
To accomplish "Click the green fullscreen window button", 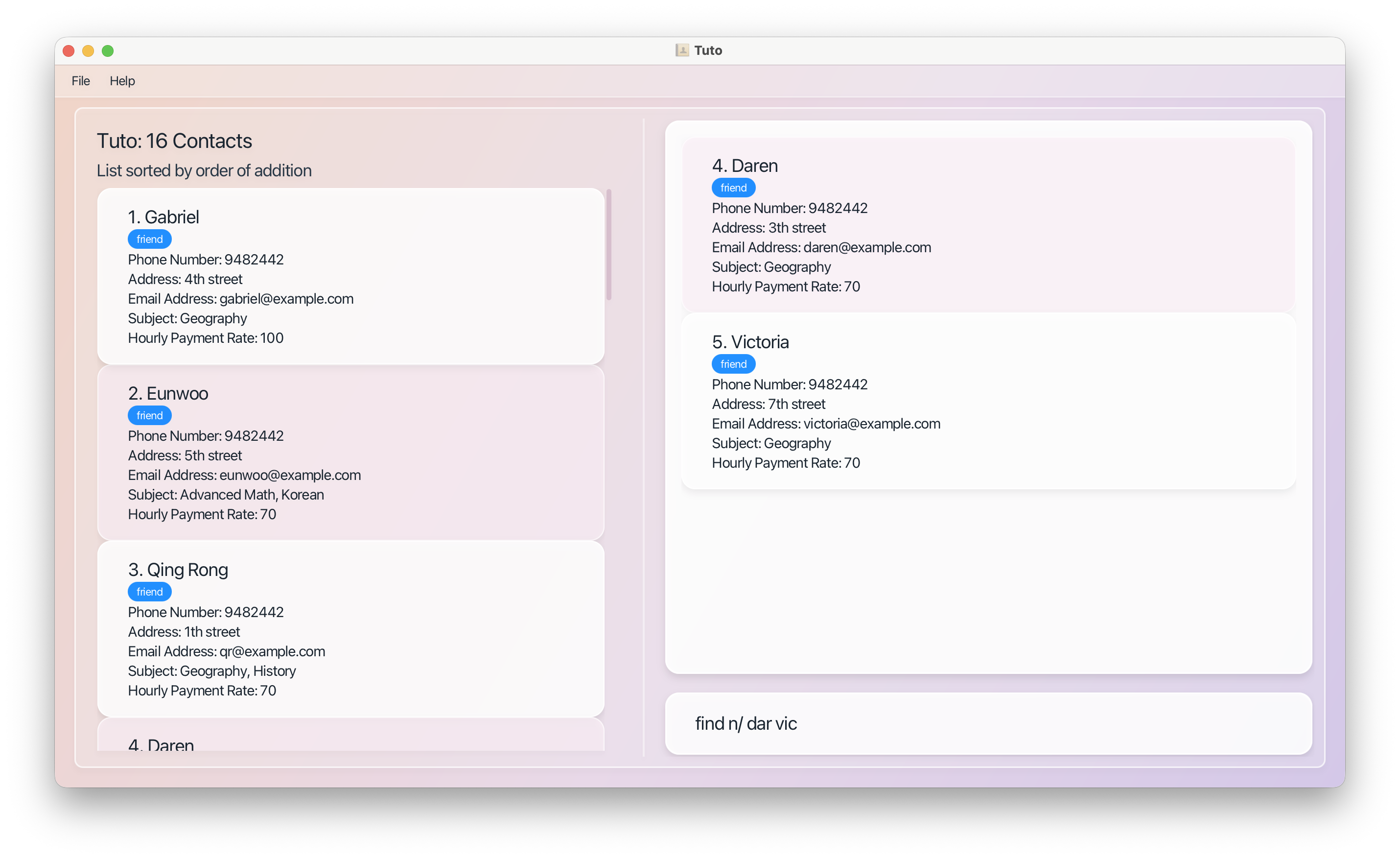I will (107, 50).
